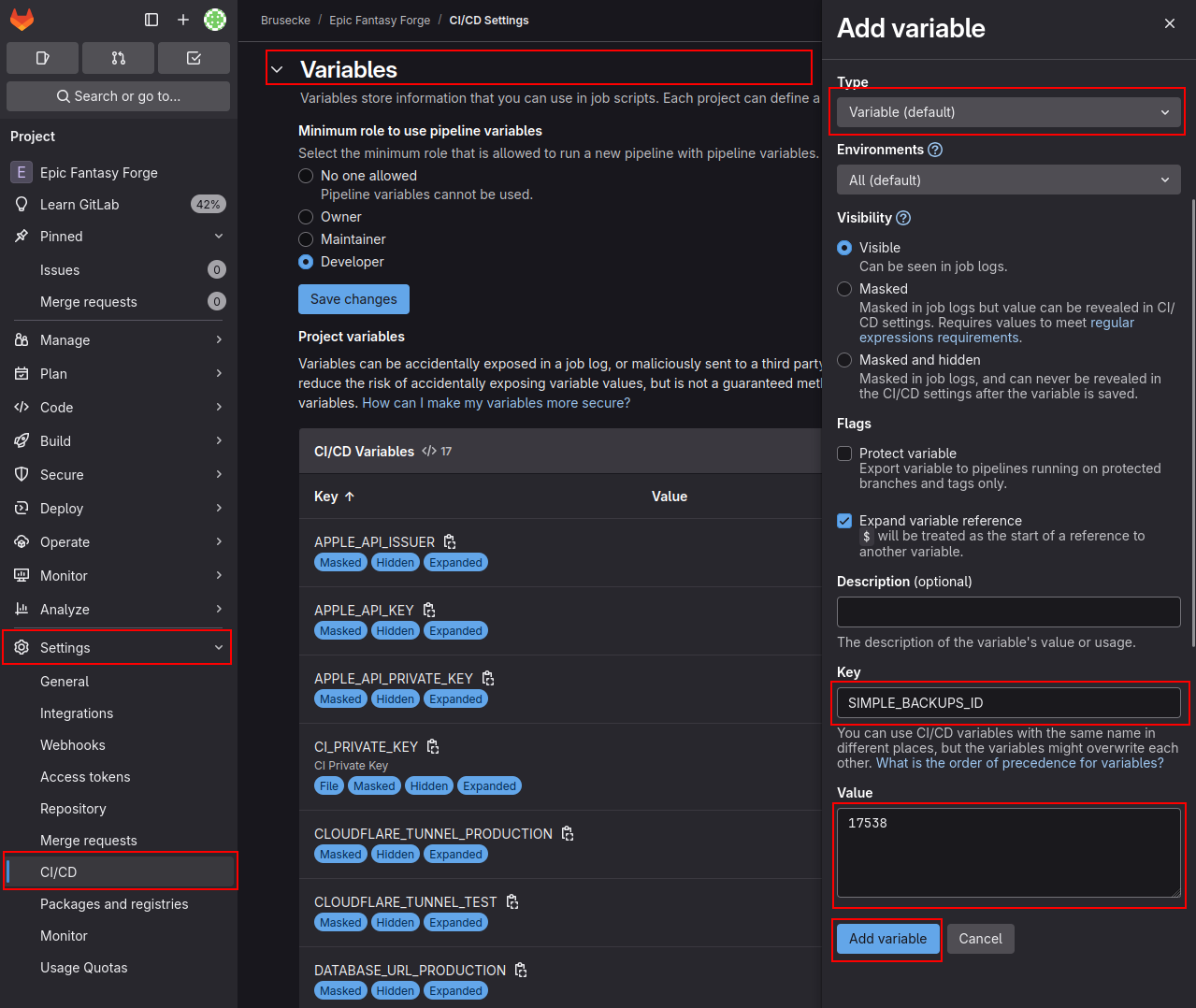Screen dimensions: 1196x1008
Task: Select the Owner role radio option
Action: point(306,217)
